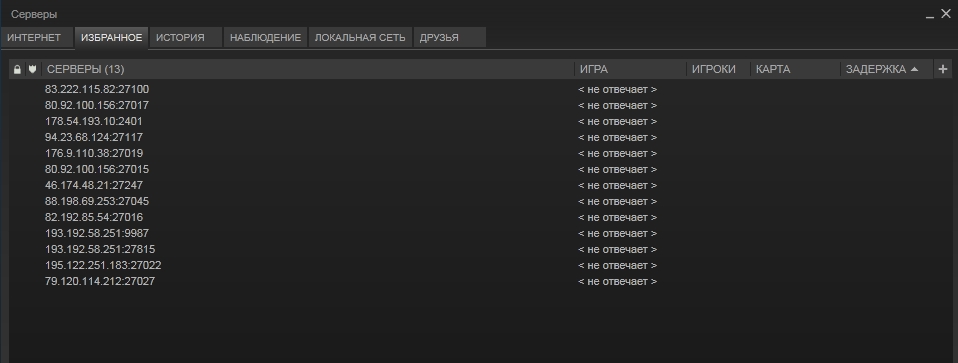Sort by ИГРА column header

630,69
